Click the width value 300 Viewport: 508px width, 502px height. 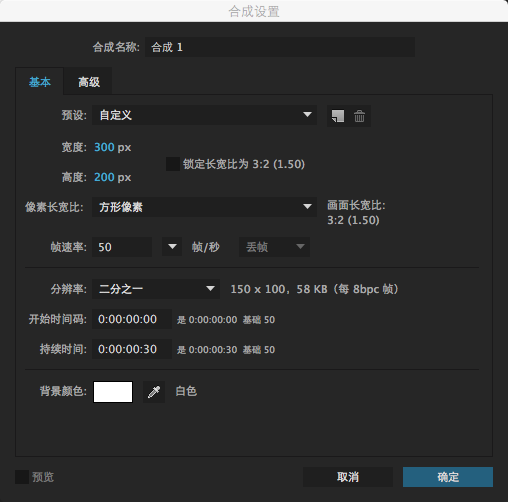pyautogui.click(x=104, y=147)
